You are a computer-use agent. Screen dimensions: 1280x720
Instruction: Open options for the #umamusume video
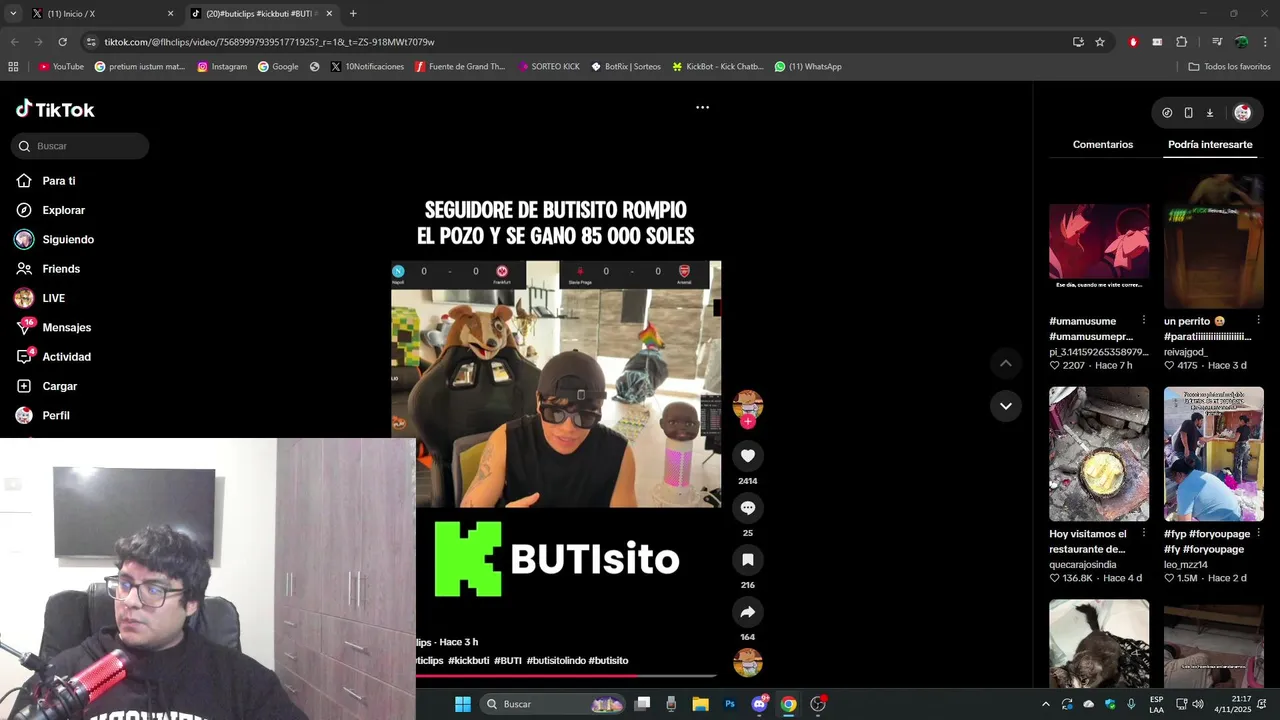tap(1144, 320)
